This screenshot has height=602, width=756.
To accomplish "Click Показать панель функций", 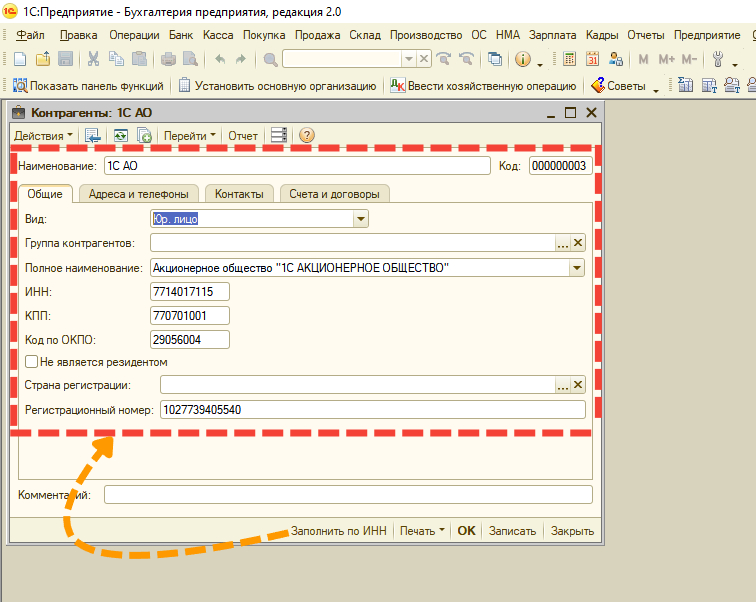I will click(x=88, y=86).
